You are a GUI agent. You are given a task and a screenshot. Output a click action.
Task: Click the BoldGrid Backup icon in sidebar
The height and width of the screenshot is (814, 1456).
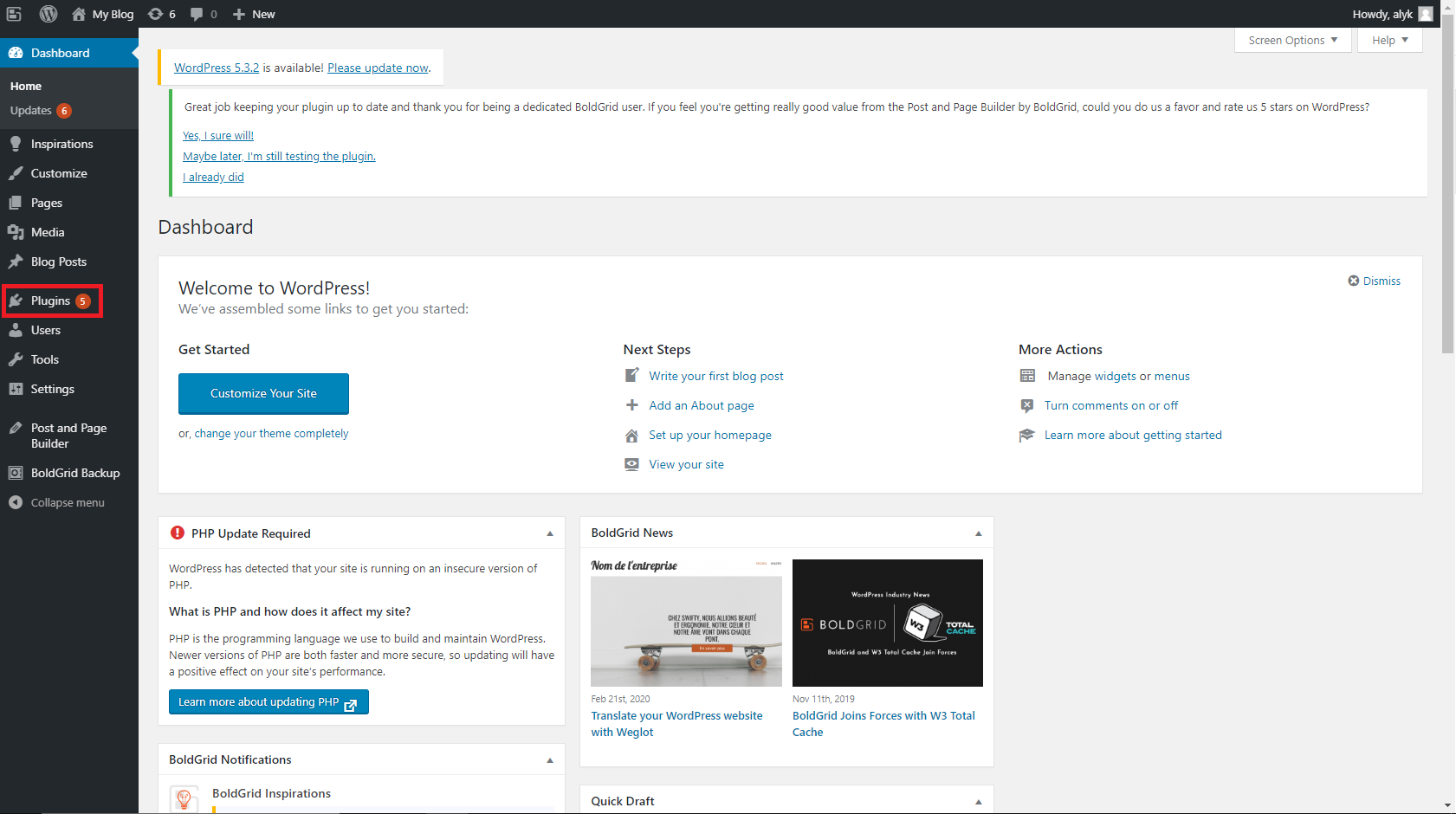click(16, 473)
